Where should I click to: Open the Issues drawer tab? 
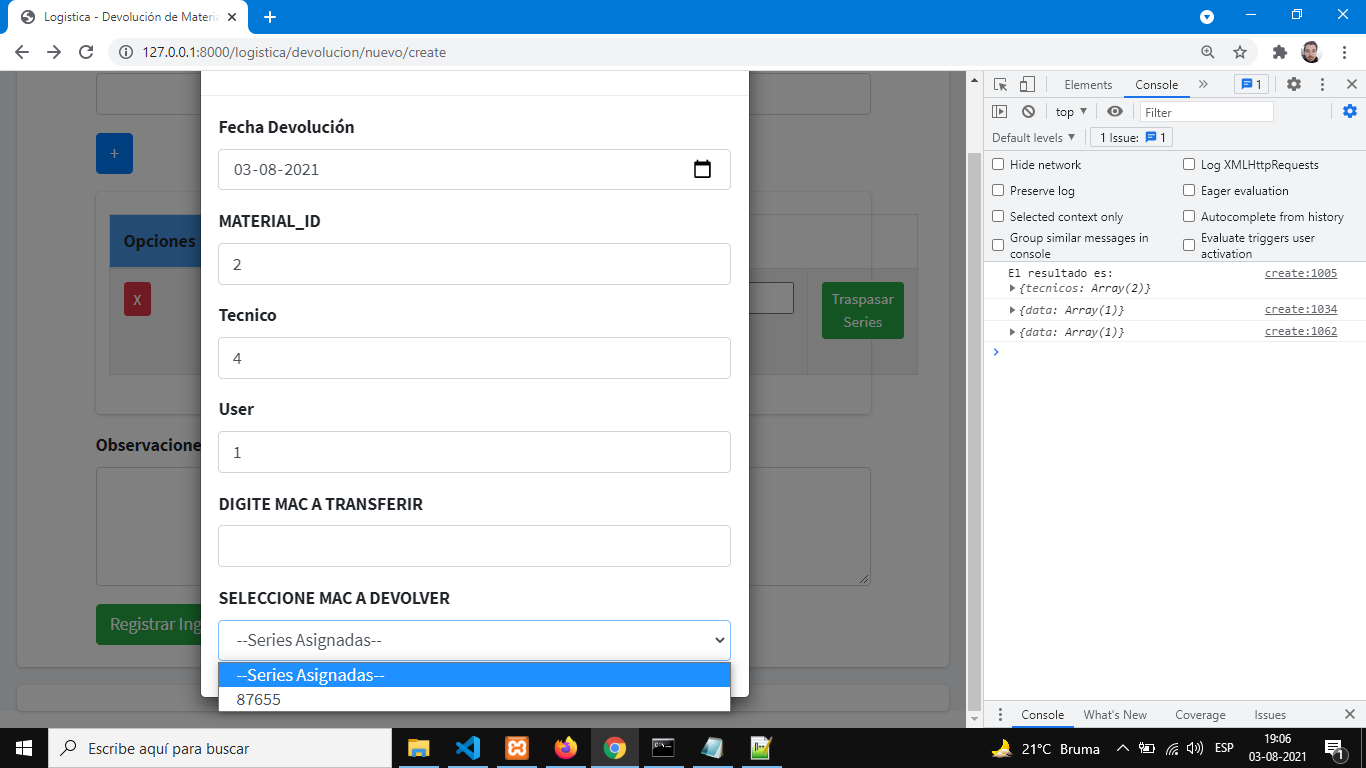pyautogui.click(x=1270, y=715)
